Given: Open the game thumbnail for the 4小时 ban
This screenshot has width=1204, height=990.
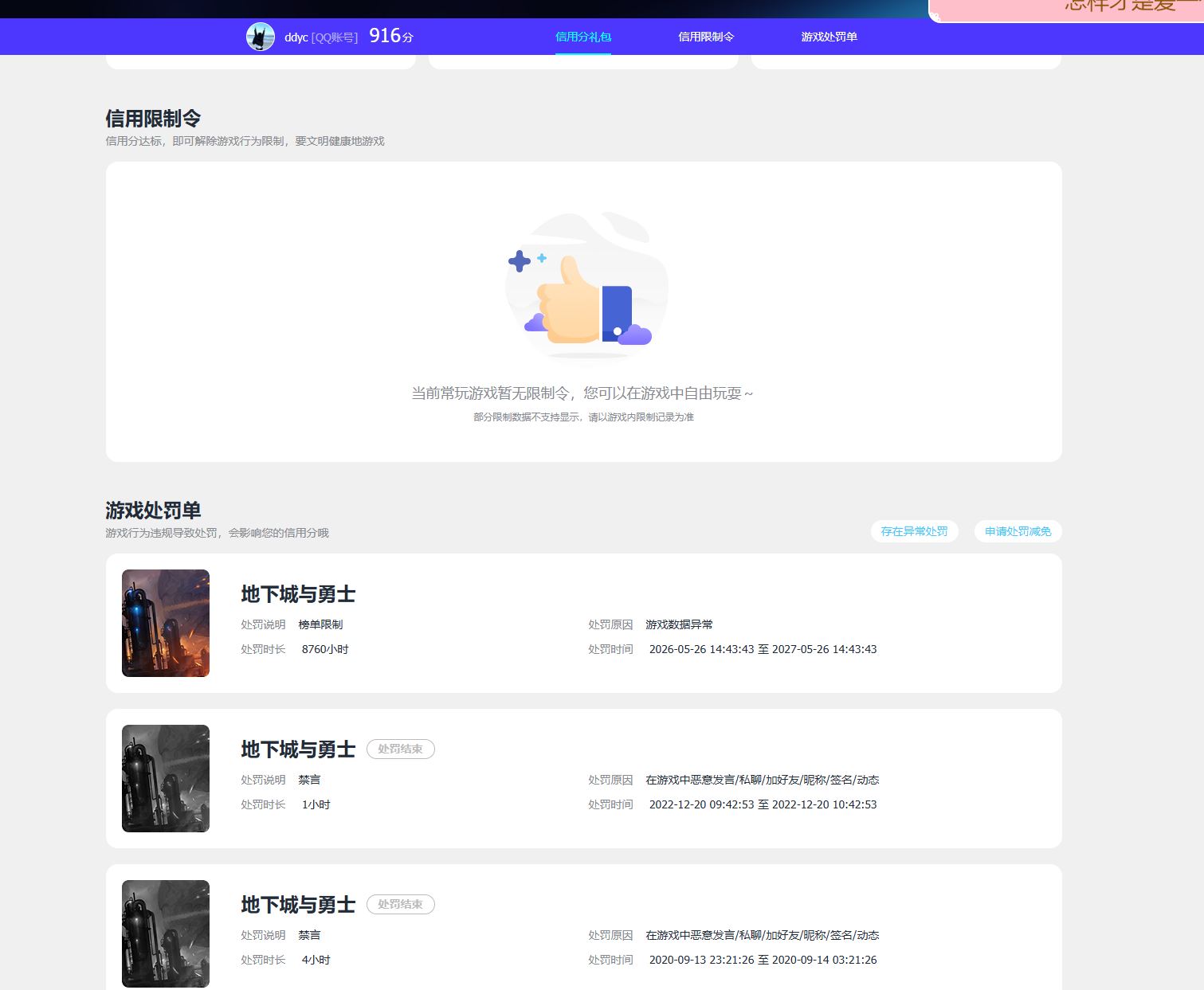Looking at the screenshot, I should pyautogui.click(x=166, y=933).
